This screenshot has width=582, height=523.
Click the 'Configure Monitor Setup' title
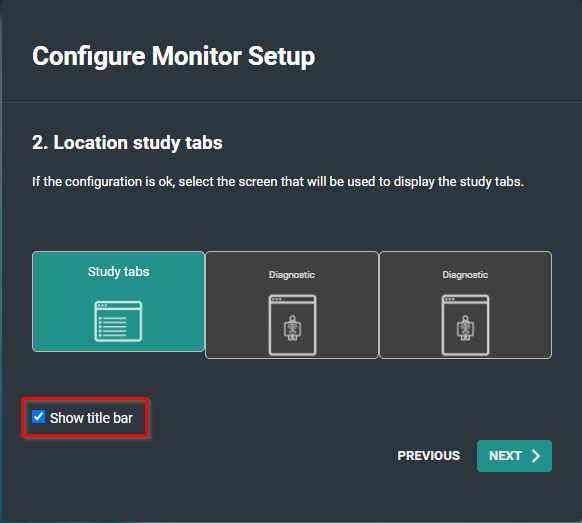click(173, 56)
